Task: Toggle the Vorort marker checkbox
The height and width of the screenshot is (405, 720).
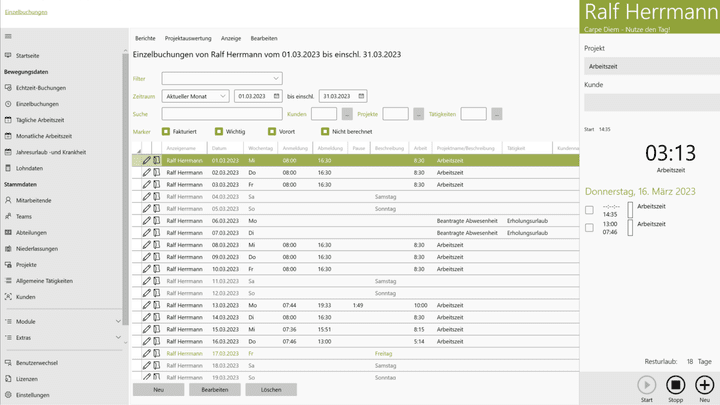Action: 272,131
